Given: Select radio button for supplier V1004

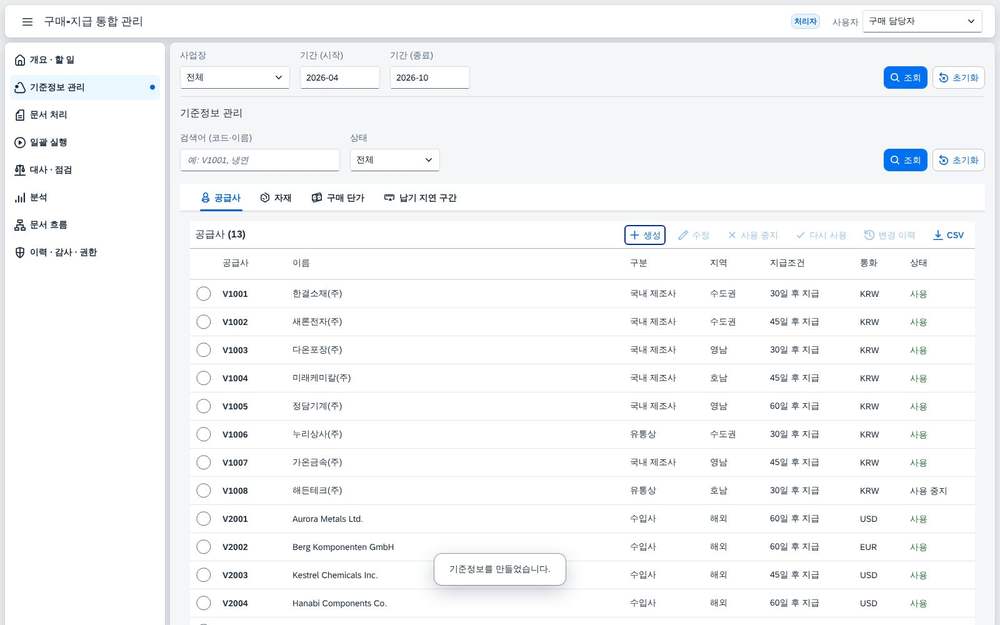Looking at the screenshot, I should pos(203,378).
